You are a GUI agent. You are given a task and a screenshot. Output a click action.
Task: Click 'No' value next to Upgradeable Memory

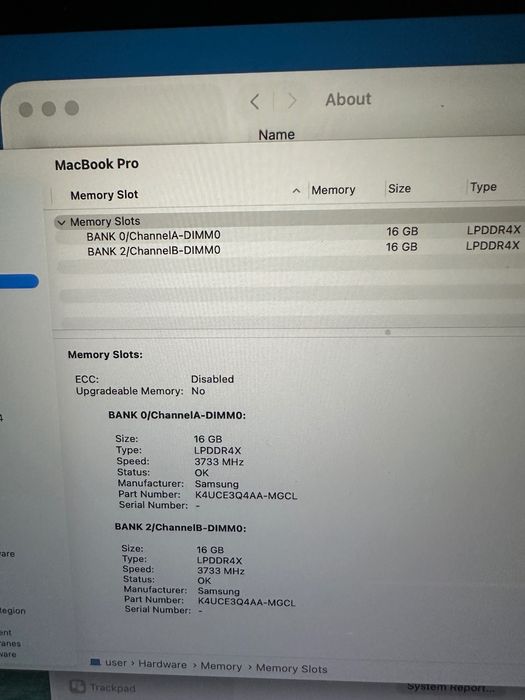click(198, 391)
